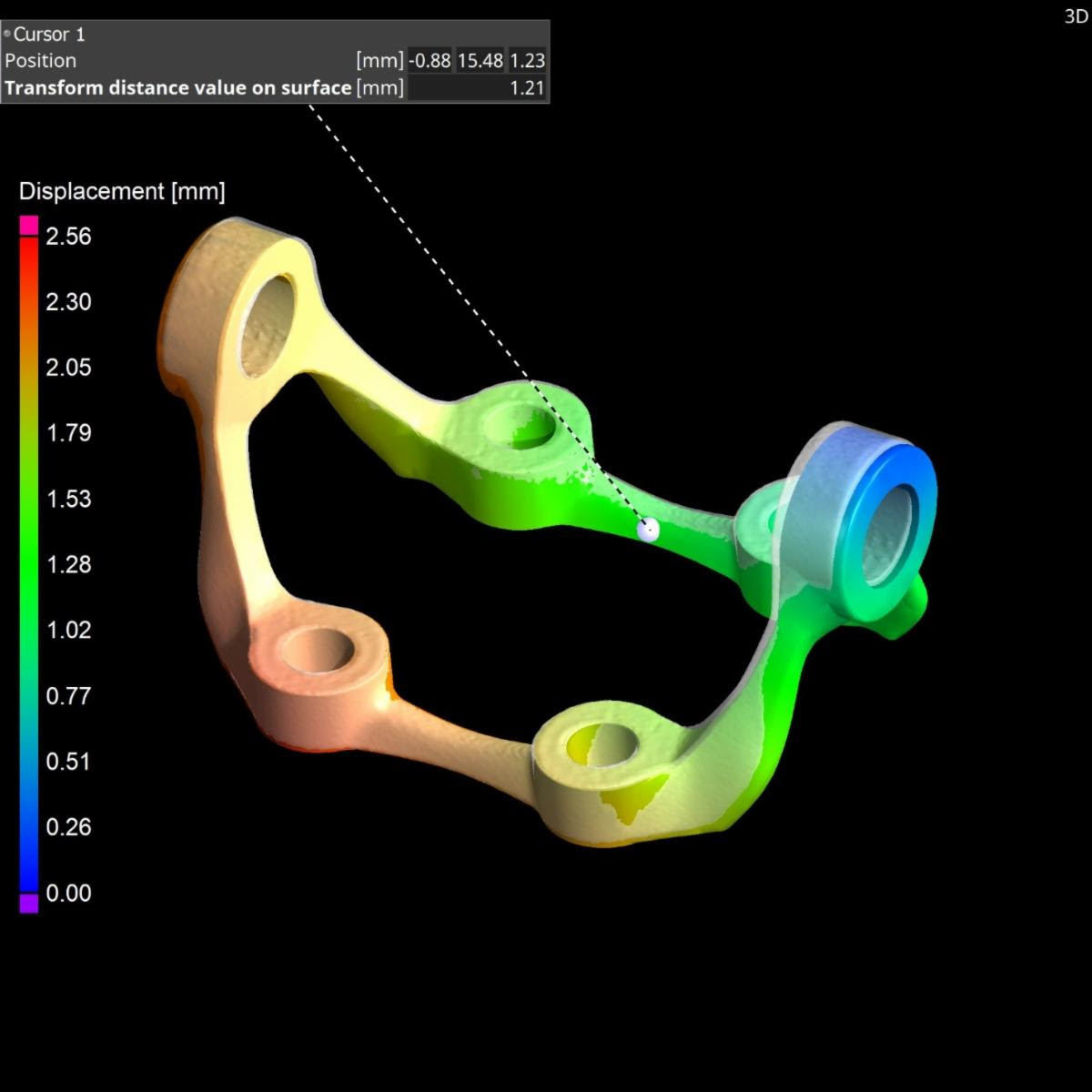Select the Y position value 15.48
The height and width of the screenshot is (1092, 1092).
tap(480, 61)
